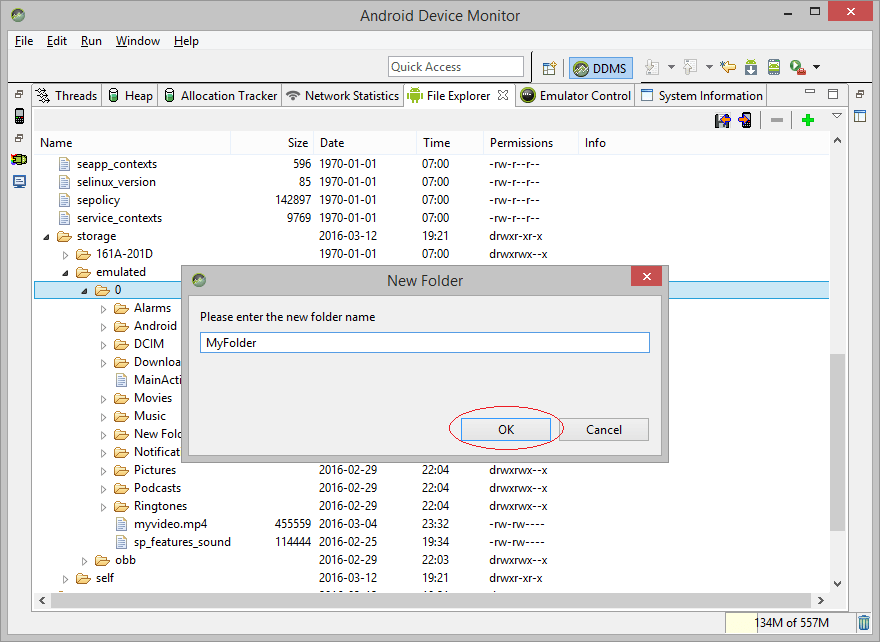Click the folder name input field
The width and height of the screenshot is (880, 642).
point(425,342)
